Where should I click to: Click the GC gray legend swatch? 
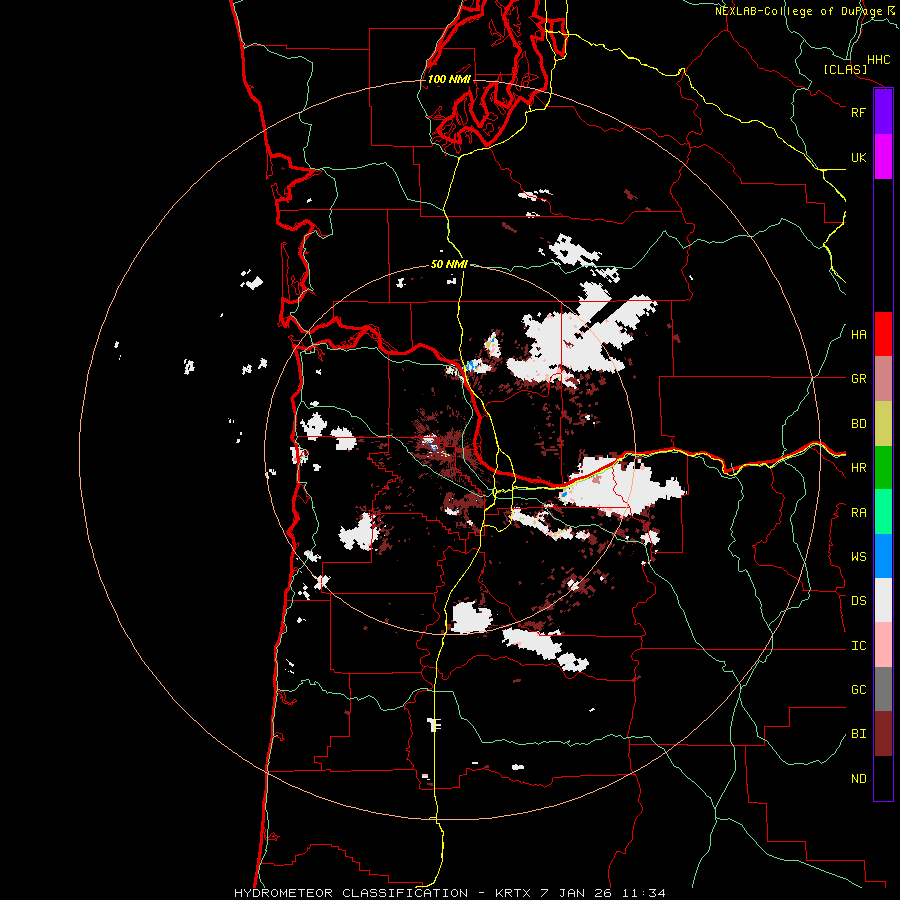pyautogui.click(x=883, y=689)
